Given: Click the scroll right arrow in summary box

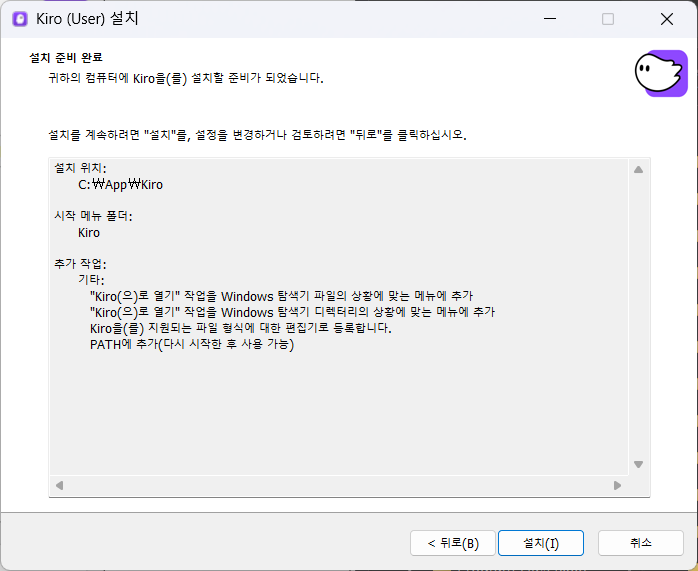Looking at the screenshot, I should (x=617, y=485).
